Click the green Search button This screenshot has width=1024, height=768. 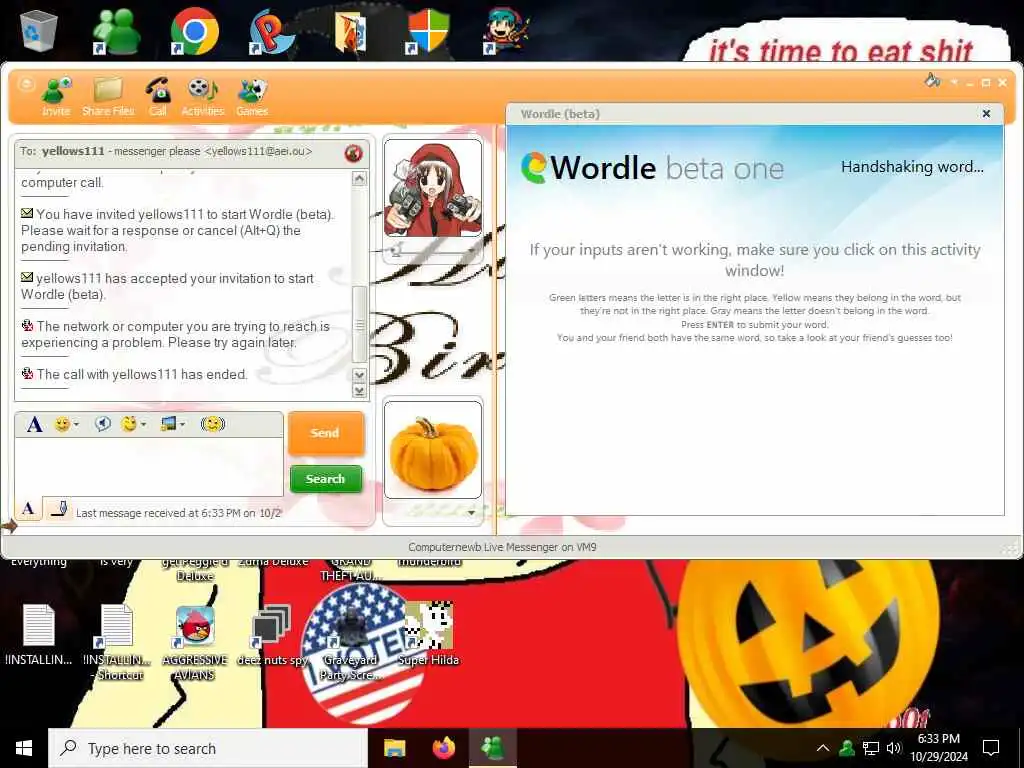325,479
